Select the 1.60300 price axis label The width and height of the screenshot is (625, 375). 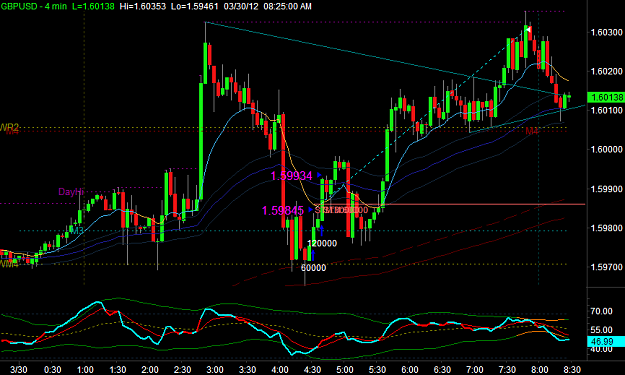(x=606, y=32)
